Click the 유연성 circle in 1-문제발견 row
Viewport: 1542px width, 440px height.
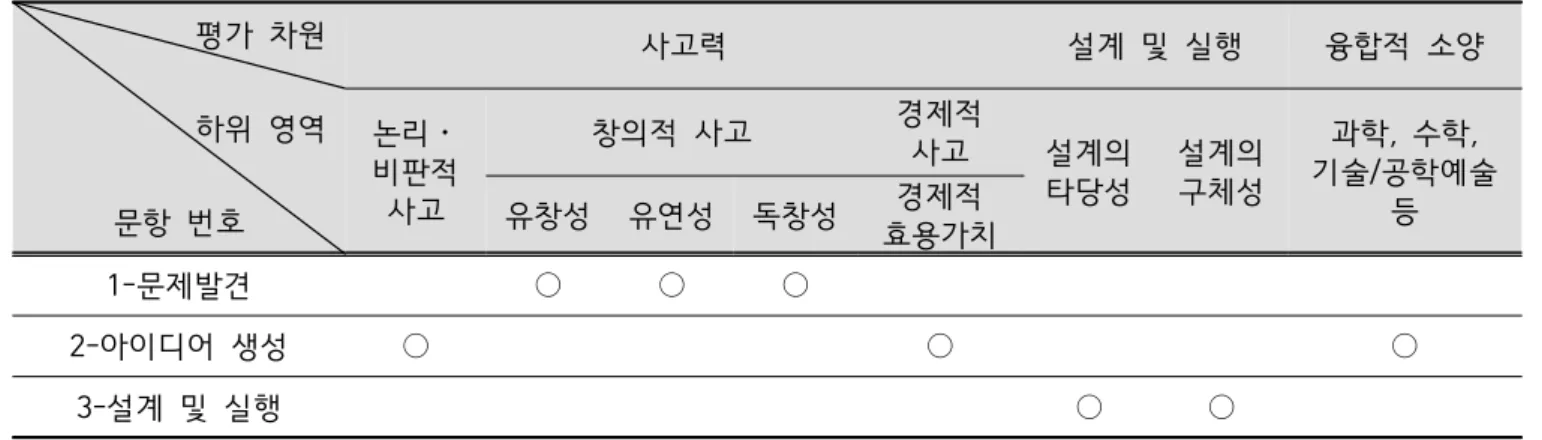coord(672,286)
